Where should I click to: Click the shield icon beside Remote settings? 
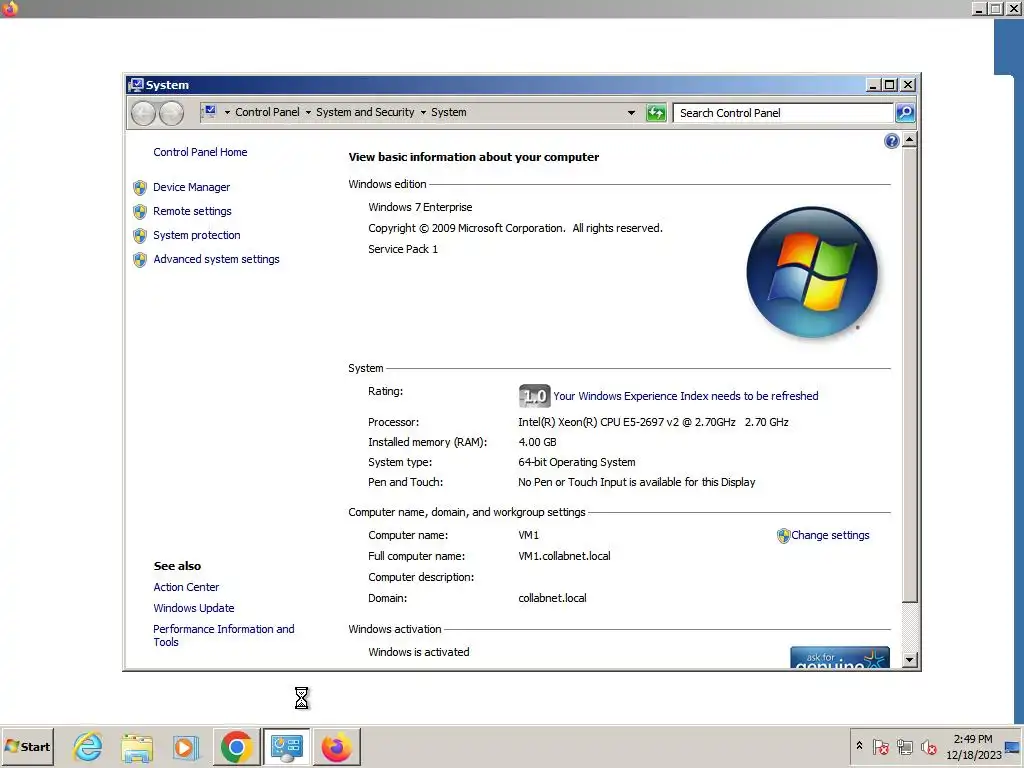(x=140, y=212)
